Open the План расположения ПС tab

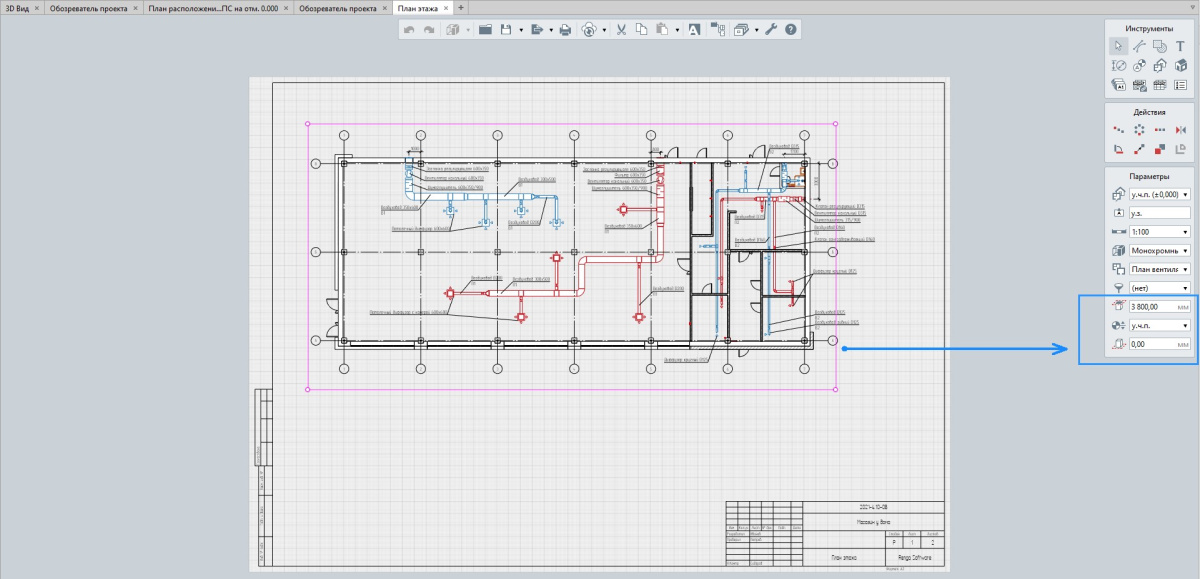pyautogui.click(x=212, y=7)
